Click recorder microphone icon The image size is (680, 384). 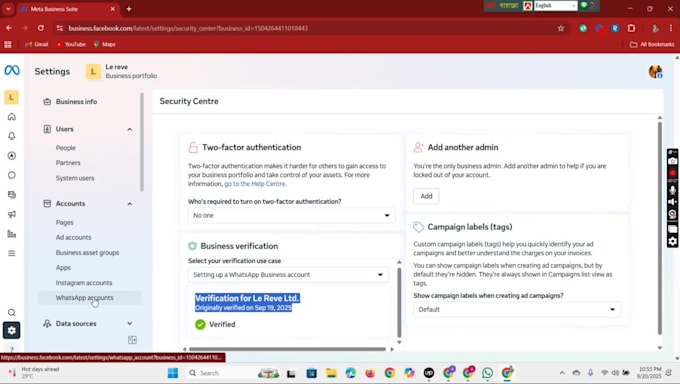pos(673,190)
